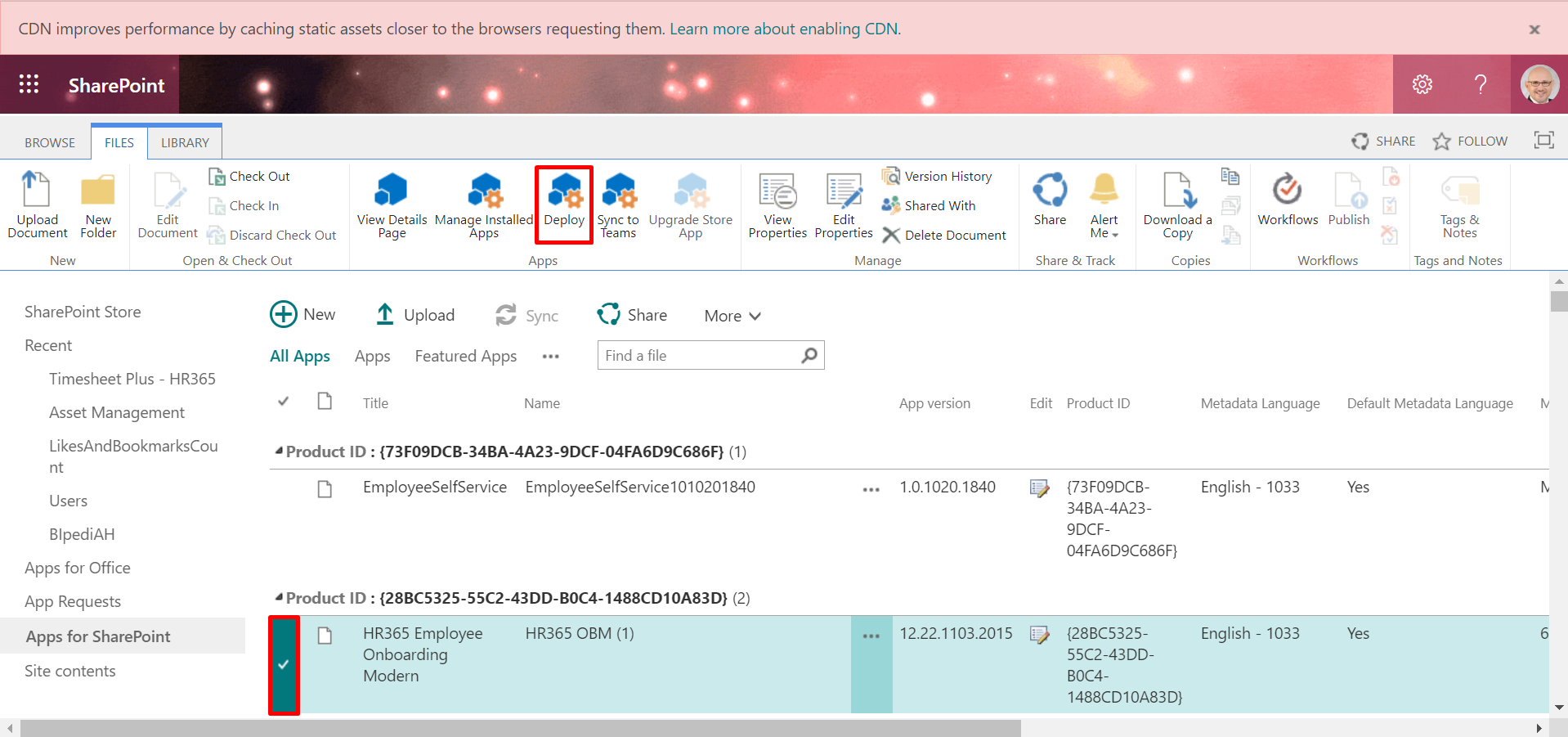Image resolution: width=1568 pixels, height=737 pixels.
Task: Click the edit icon for EmployeeSelfService row
Action: pyautogui.click(x=1039, y=488)
